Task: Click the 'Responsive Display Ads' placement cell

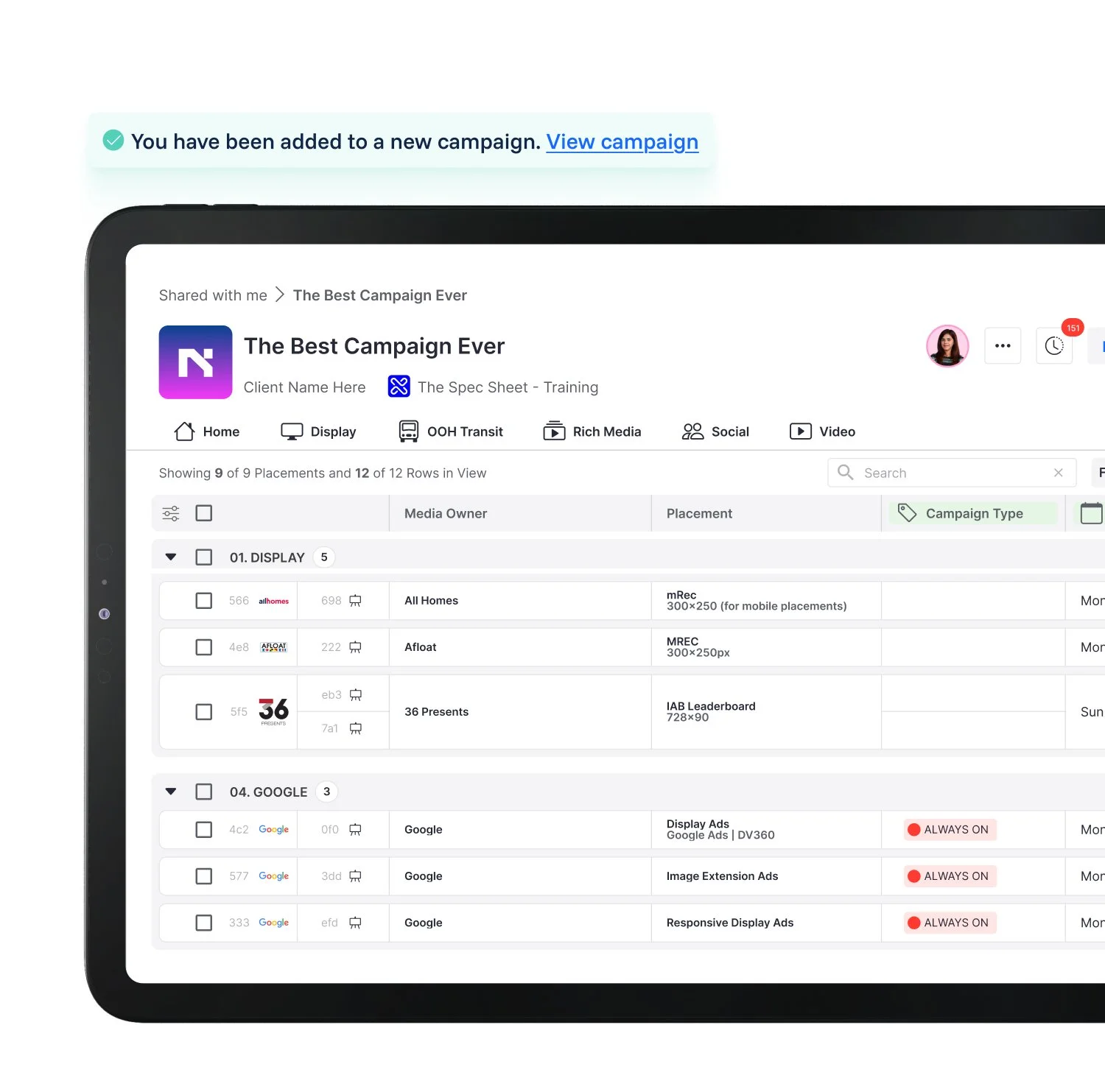Action: pos(766,923)
